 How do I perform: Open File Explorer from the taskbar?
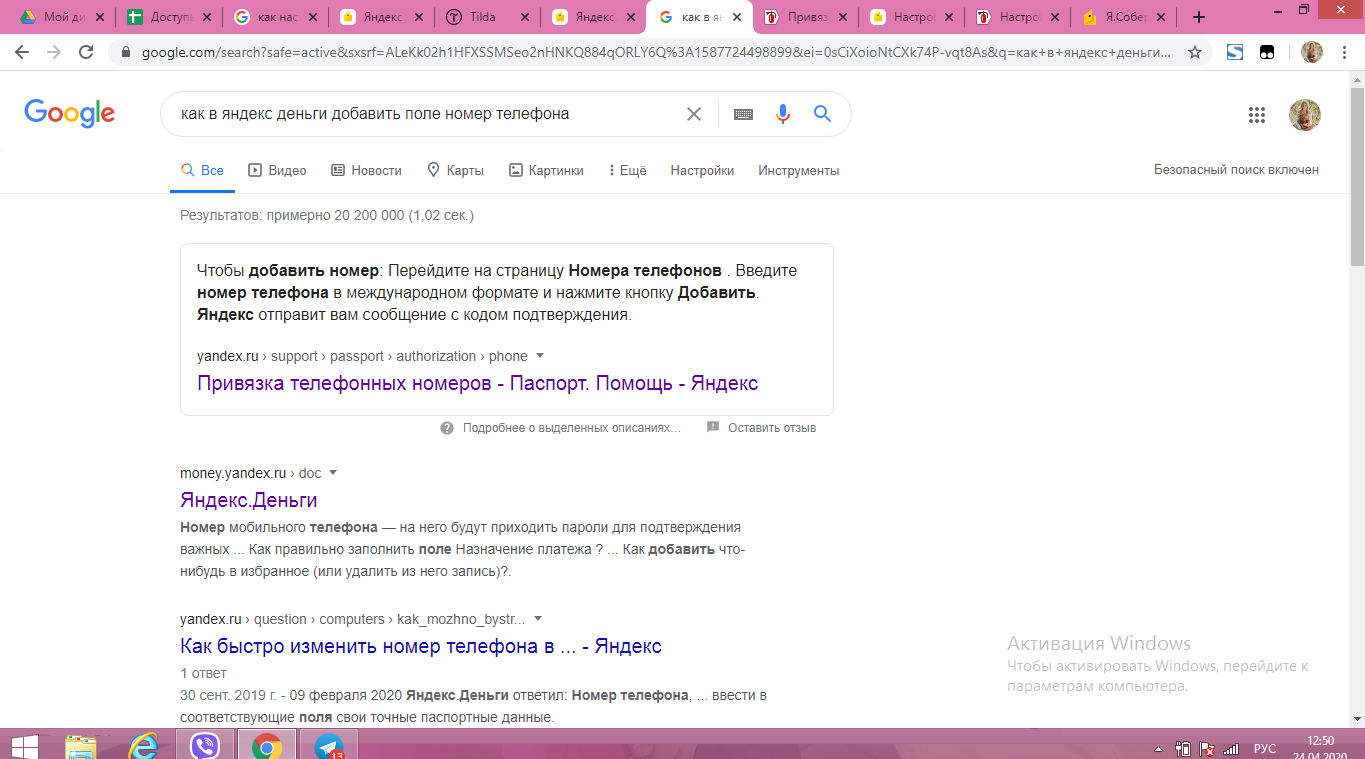(x=81, y=745)
